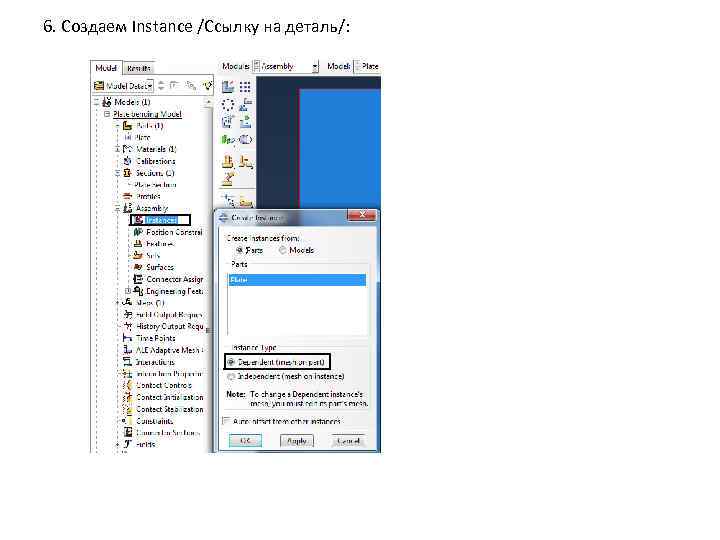
Task: Close the Create Instance dialog
Action: (x=362, y=215)
